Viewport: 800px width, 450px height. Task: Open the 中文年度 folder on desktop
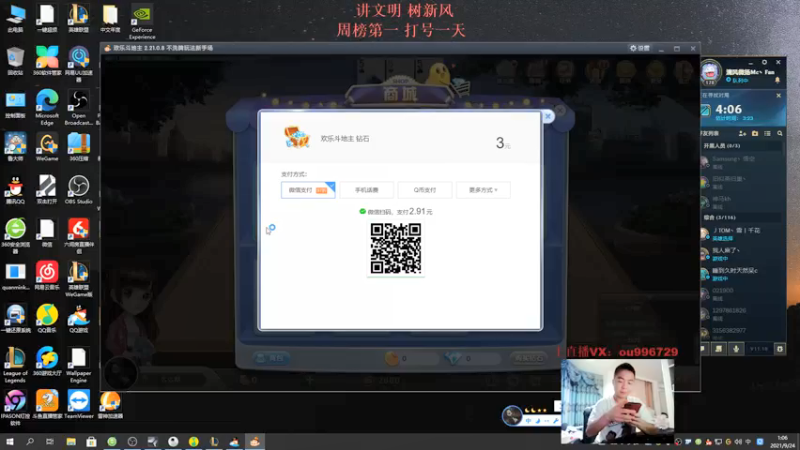110,18
